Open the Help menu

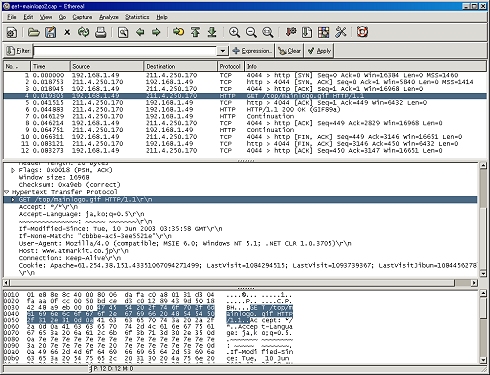[162, 17]
